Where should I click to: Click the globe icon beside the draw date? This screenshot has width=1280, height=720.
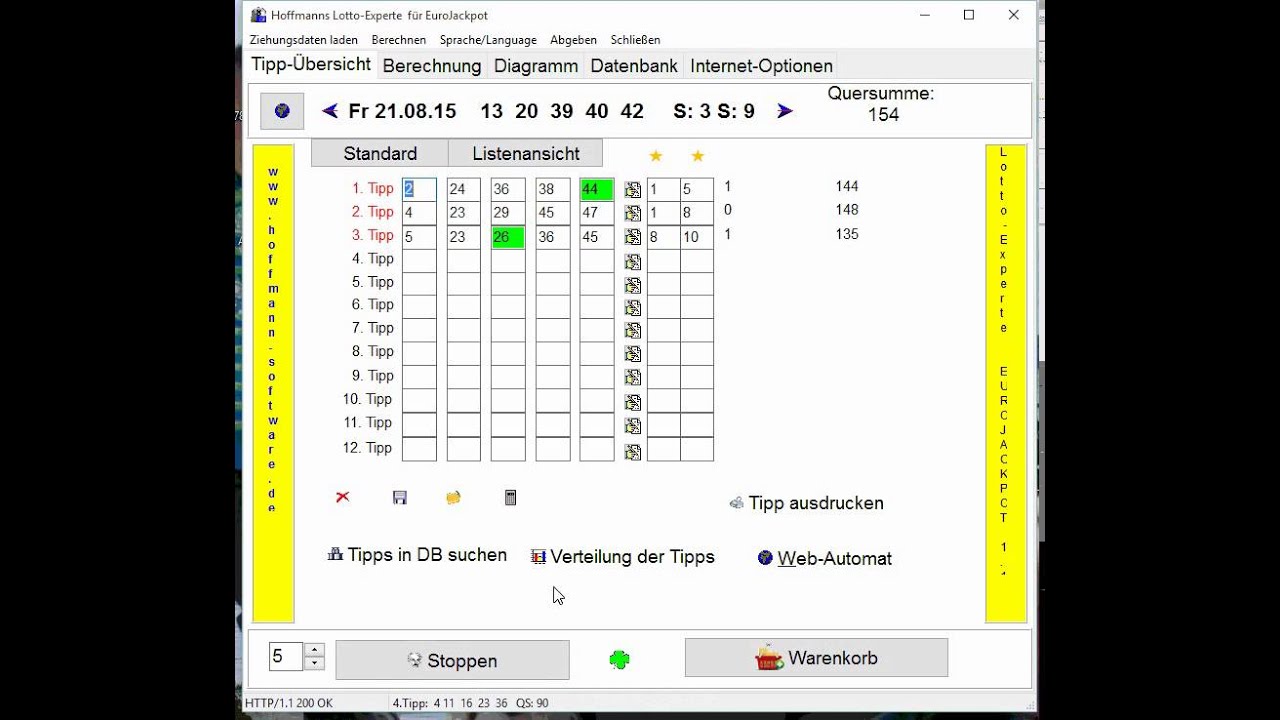(x=282, y=111)
